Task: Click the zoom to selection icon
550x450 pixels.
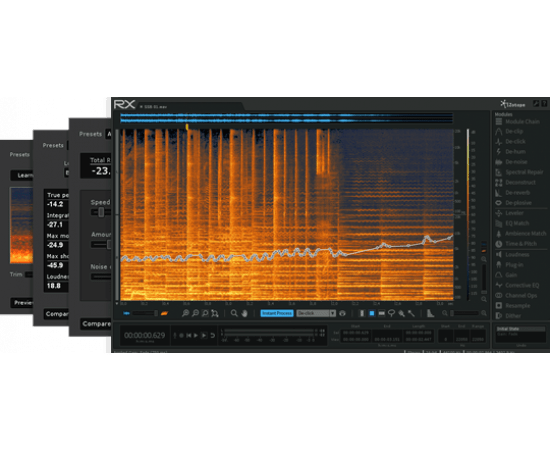Action: pyautogui.click(x=205, y=313)
